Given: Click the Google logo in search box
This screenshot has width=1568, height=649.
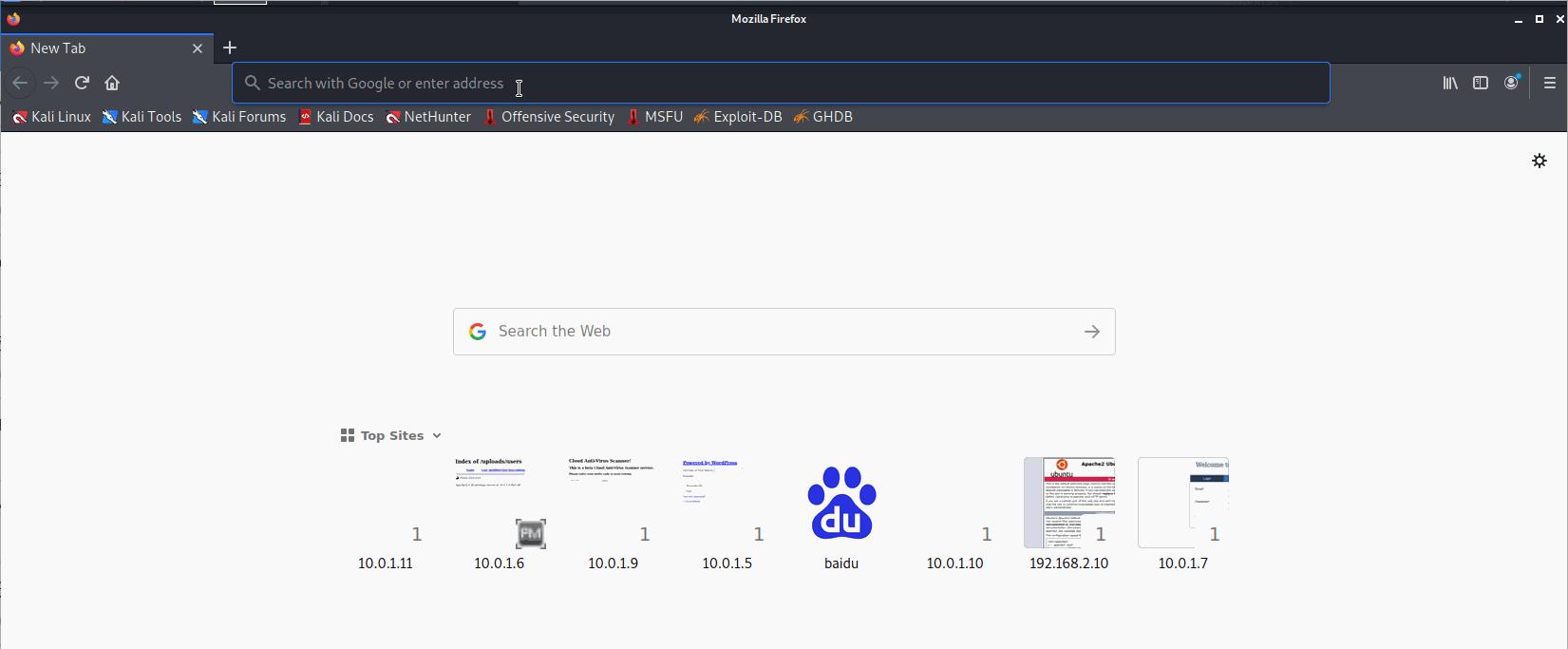Looking at the screenshot, I should (478, 332).
